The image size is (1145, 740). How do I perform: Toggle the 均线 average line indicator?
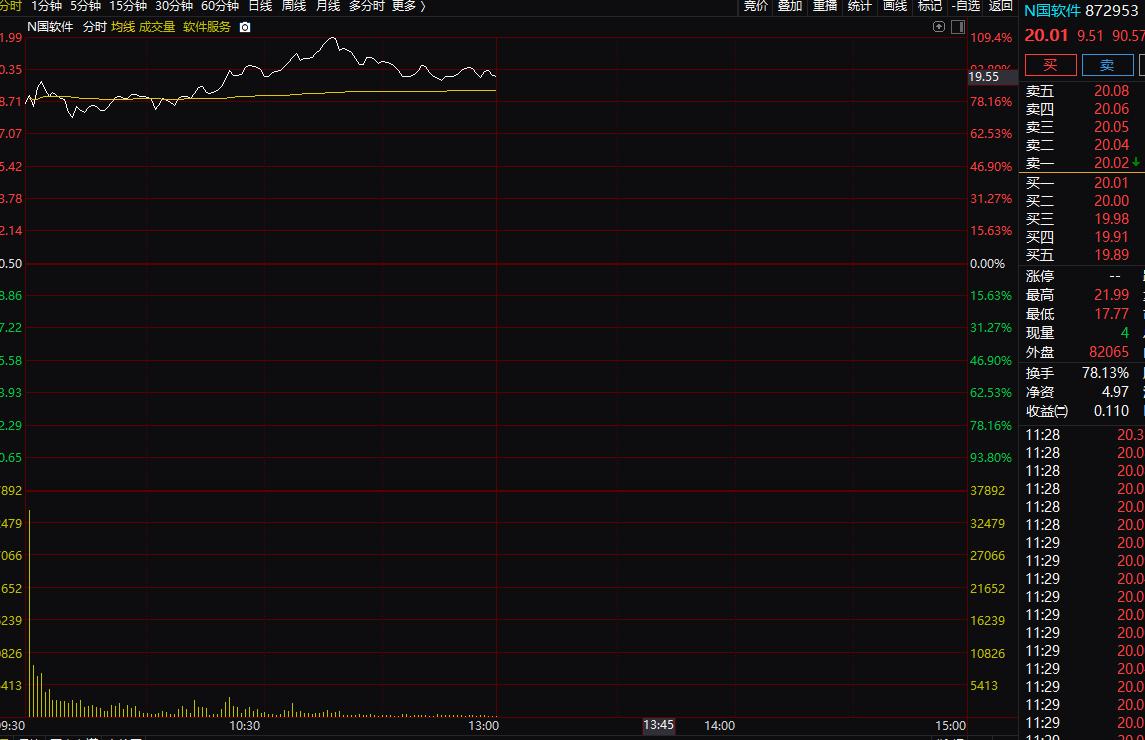click(x=123, y=27)
